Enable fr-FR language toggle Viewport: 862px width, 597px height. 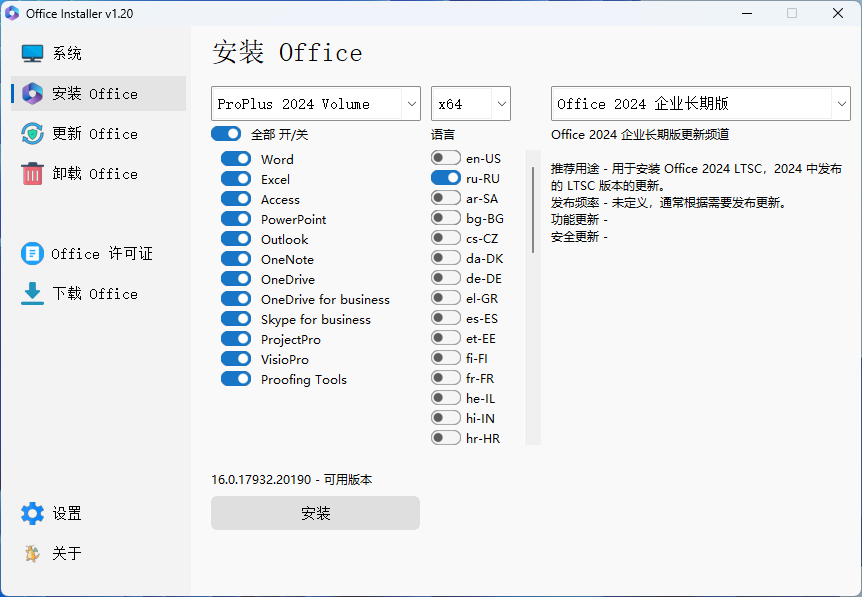446,378
